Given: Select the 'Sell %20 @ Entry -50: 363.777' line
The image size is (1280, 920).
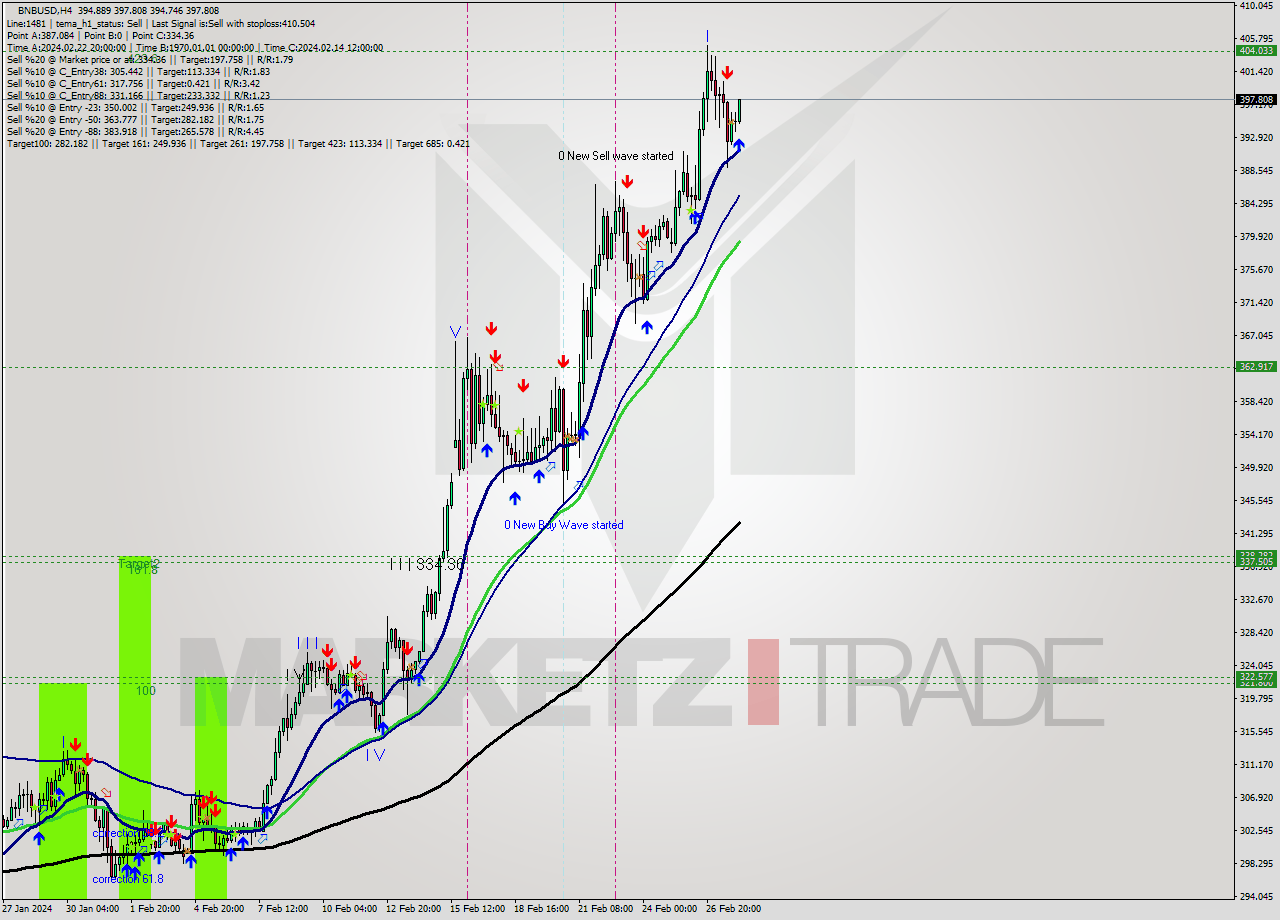Looking at the screenshot, I should (135, 119).
